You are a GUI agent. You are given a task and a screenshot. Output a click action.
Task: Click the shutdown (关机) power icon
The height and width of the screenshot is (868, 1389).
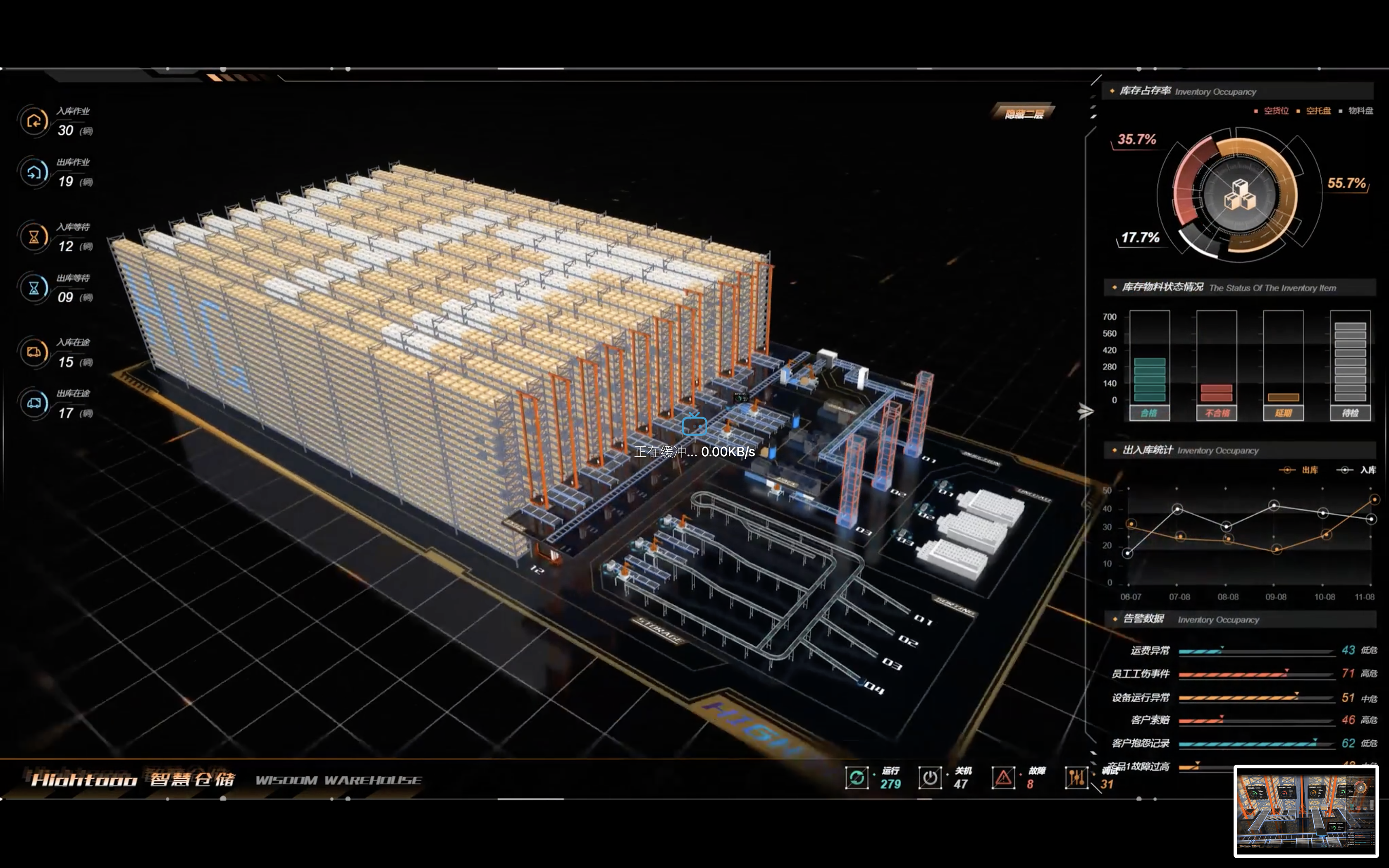(x=930, y=778)
